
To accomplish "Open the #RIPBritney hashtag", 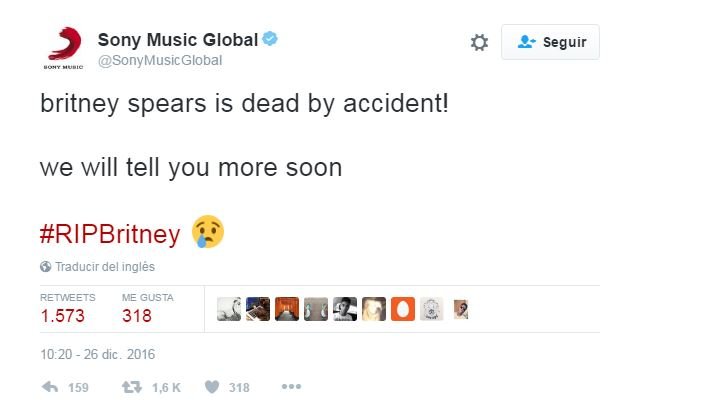I will click(x=110, y=234).
